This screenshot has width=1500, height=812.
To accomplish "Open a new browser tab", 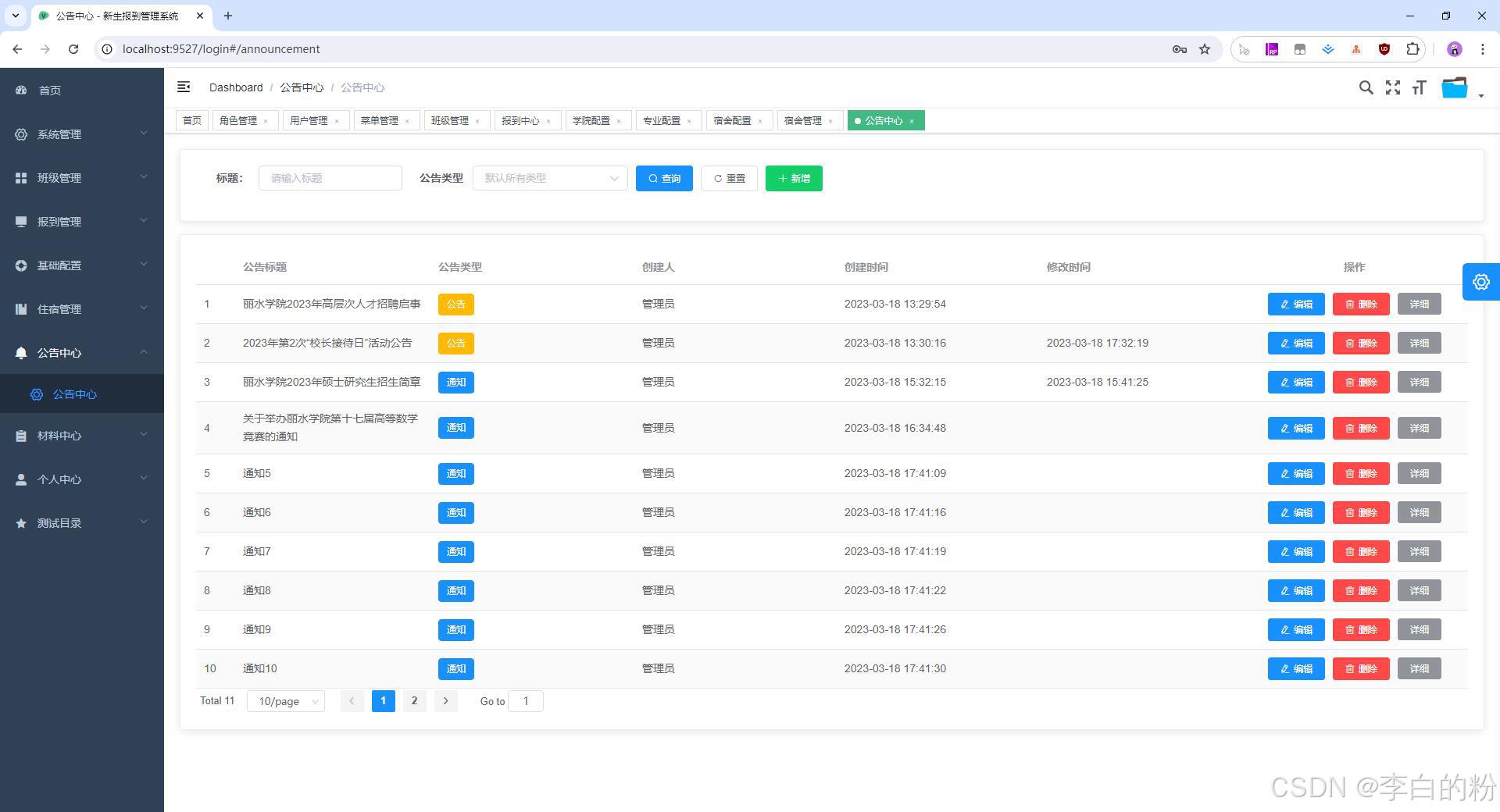I will 228,16.
